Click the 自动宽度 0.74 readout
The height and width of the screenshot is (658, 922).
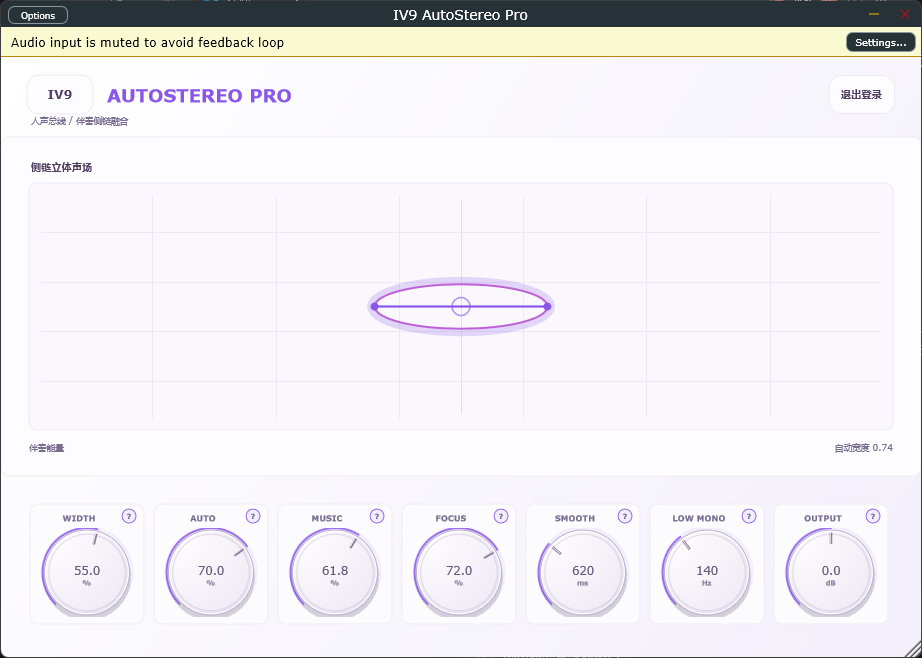[x=863, y=448]
